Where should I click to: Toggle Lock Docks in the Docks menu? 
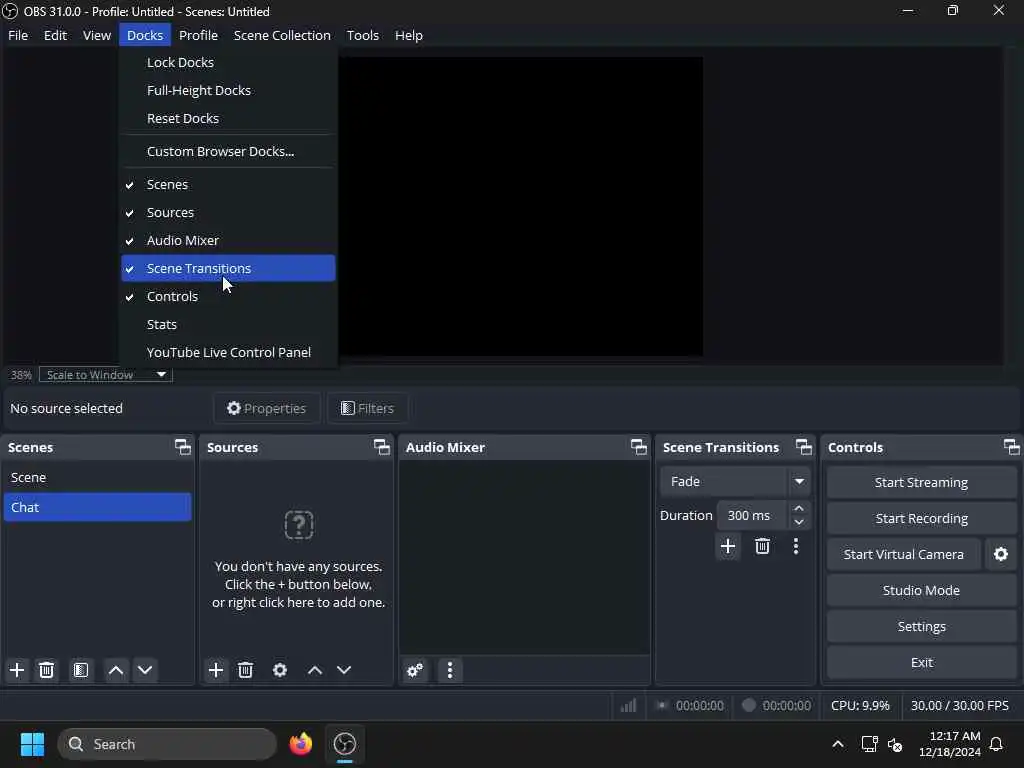coord(228,63)
